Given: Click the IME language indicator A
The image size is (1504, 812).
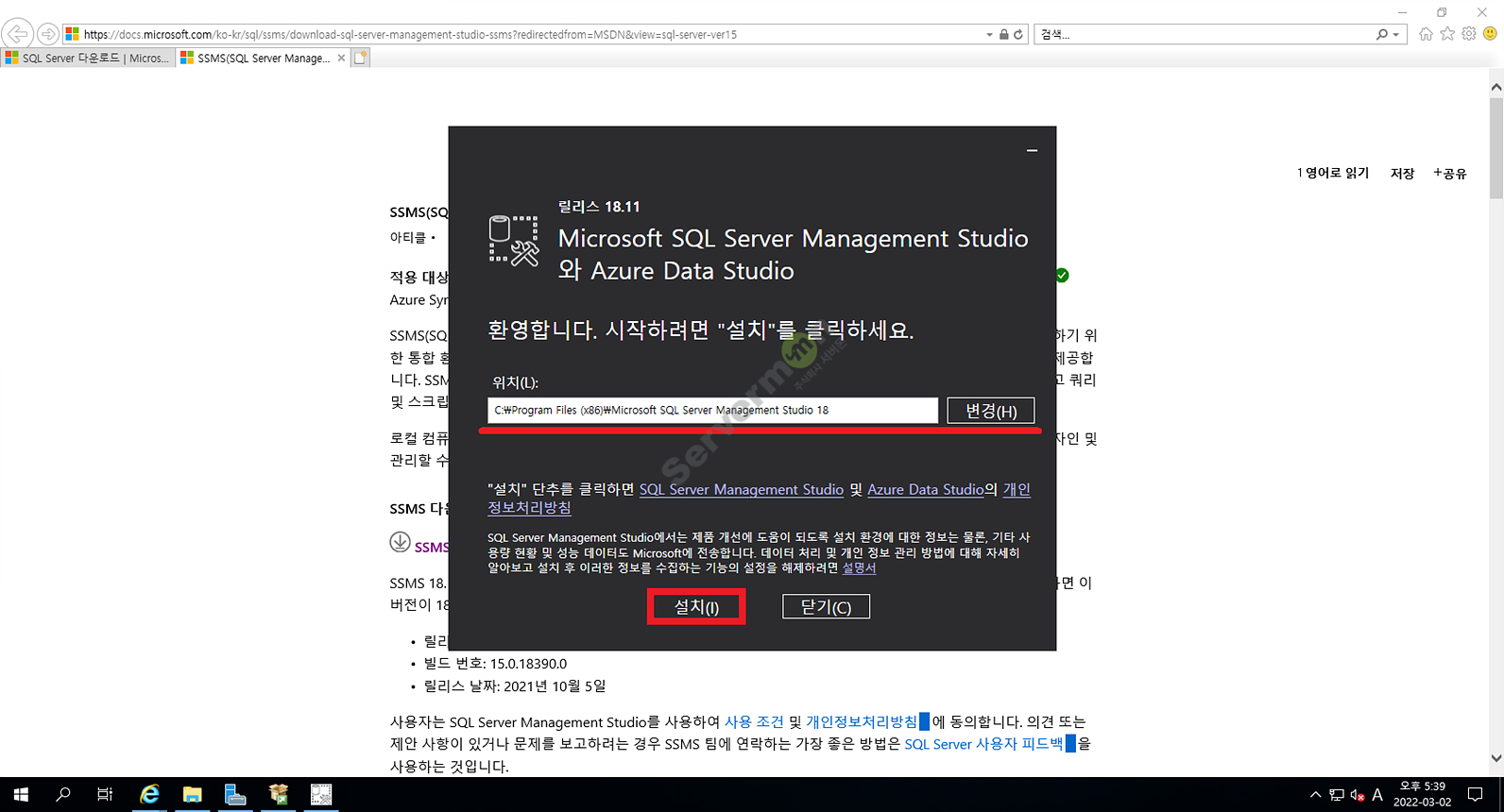Looking at the screenshot, I should (x=1377, y=795).
